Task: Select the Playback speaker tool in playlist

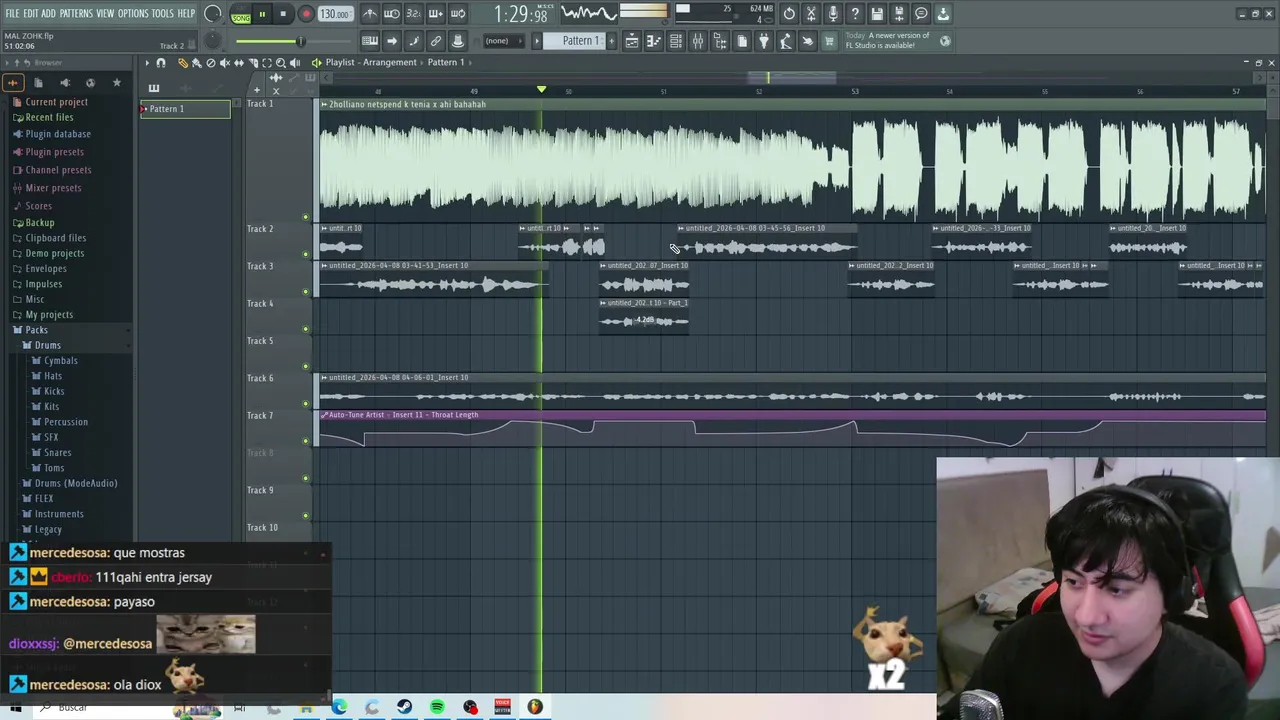Action: (x=295, y=62)
